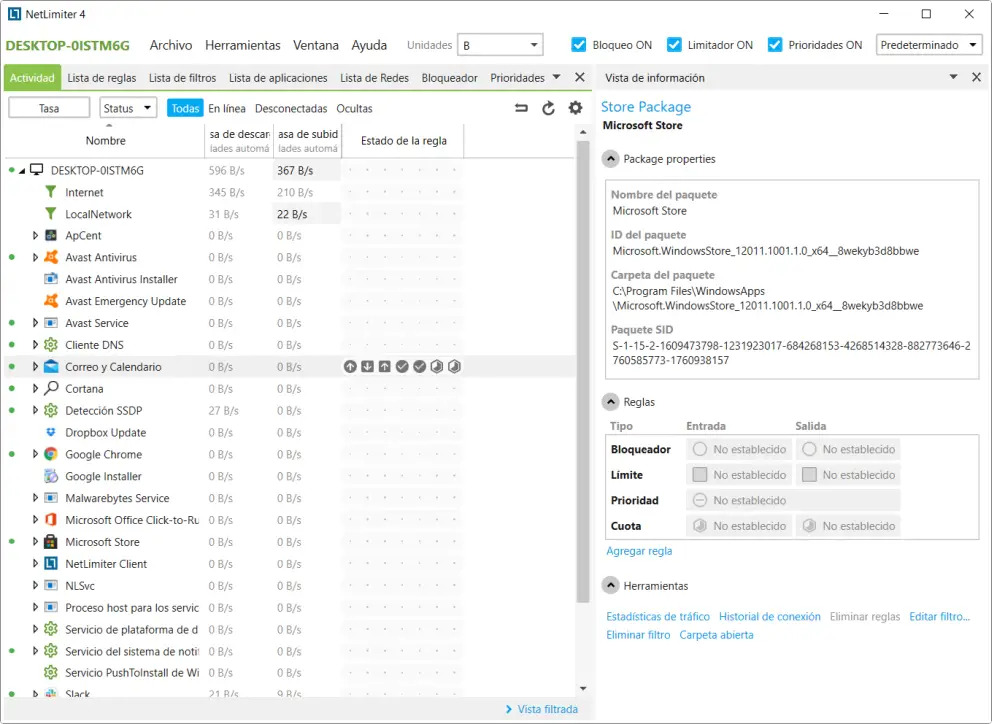Select Bloqueador Entrada radio option
The height and width of the screenshot is (724, 992).
click(x=700, y=449)
